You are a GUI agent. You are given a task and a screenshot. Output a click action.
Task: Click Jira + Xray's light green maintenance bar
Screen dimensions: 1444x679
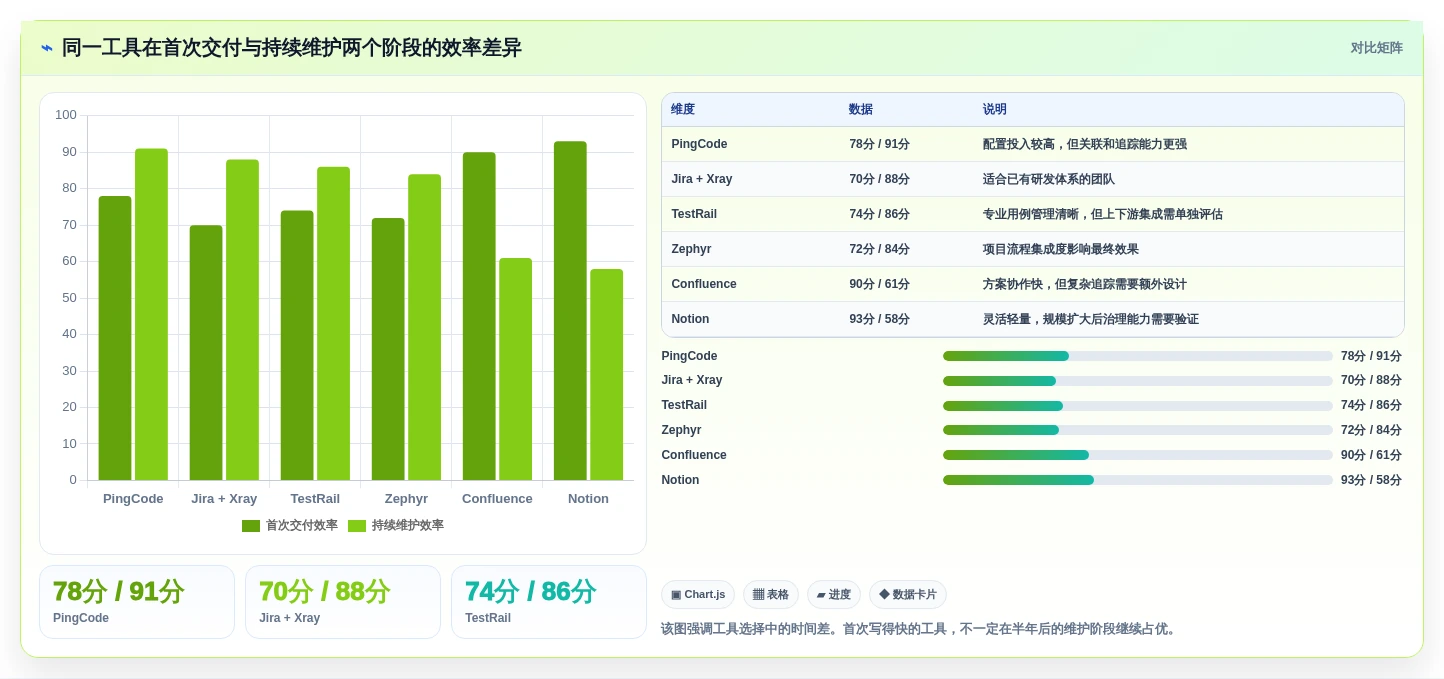[x=242, y=320]
